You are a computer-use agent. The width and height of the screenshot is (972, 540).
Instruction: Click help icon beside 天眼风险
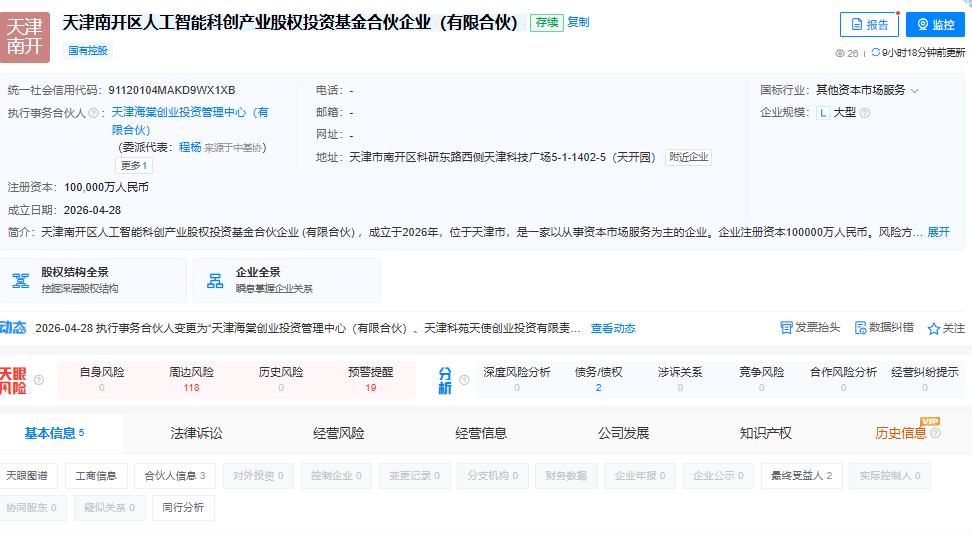38,380
